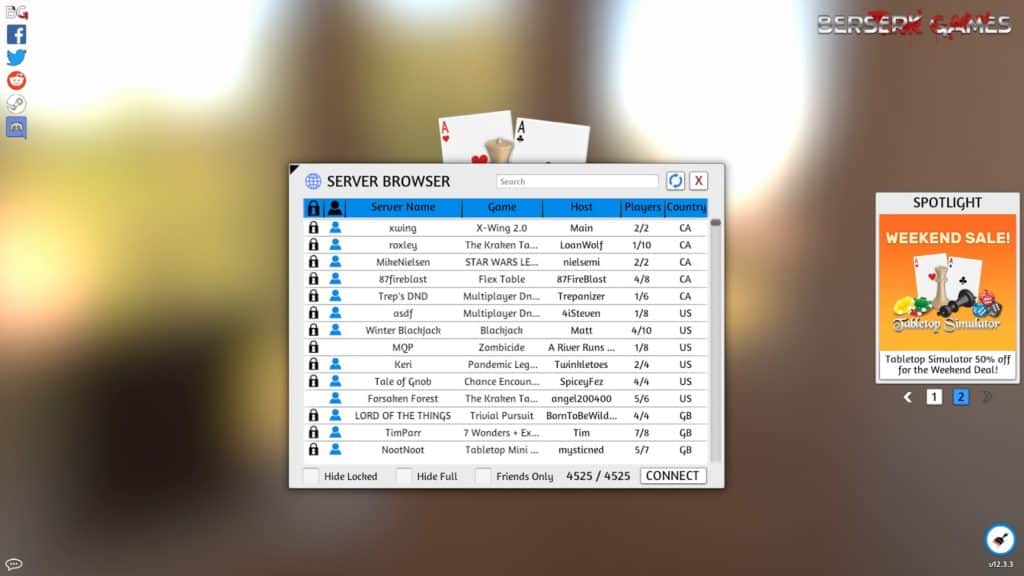
Task: Open the Twitter bird icon
Action: pos(16,57)
